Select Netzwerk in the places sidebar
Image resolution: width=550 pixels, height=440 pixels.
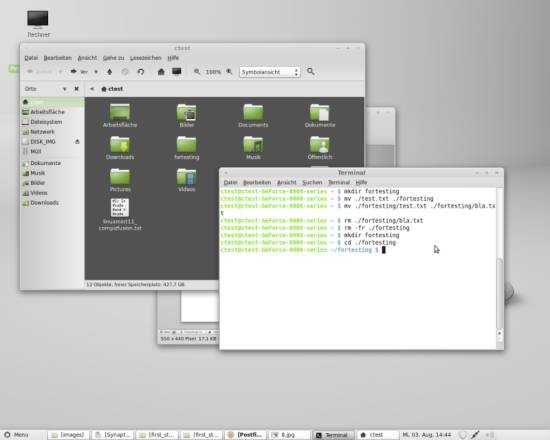click(42, 132)
